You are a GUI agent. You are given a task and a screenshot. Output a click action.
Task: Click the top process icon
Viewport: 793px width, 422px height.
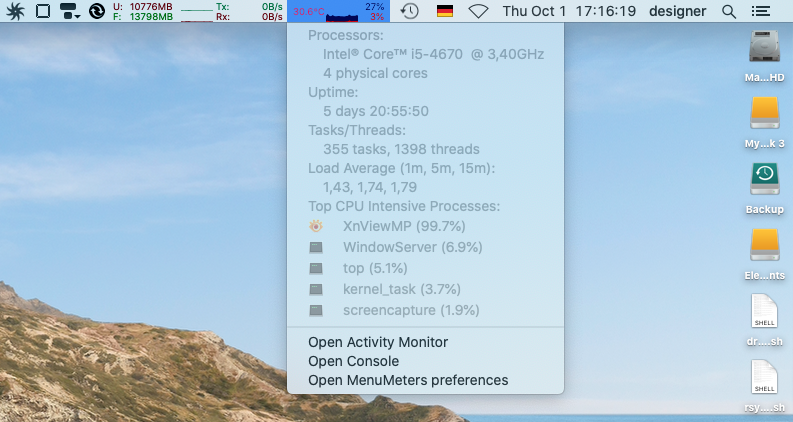pyautogui.click(x=316, y=268)
